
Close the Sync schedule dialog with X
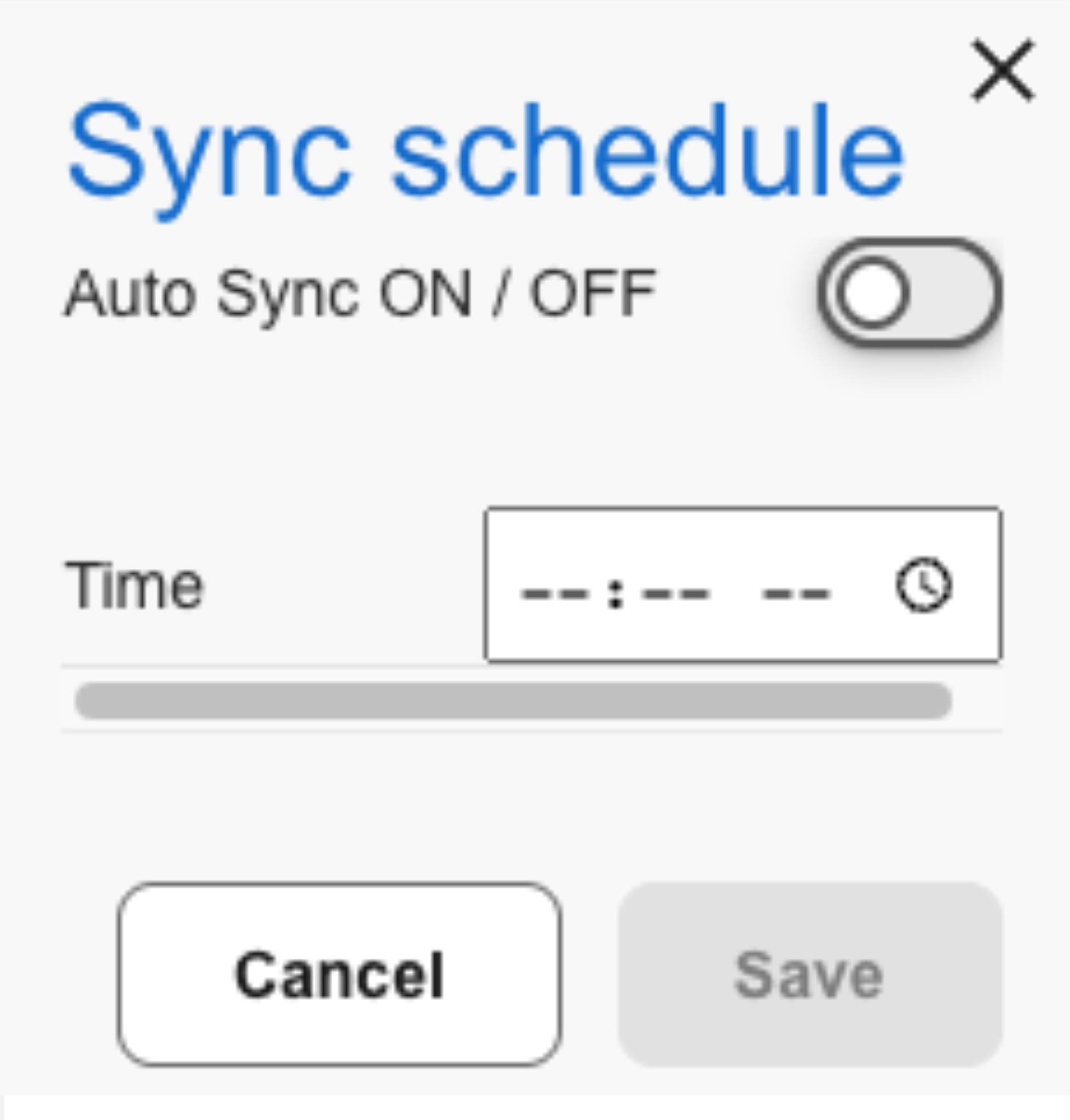point(1003,71)
